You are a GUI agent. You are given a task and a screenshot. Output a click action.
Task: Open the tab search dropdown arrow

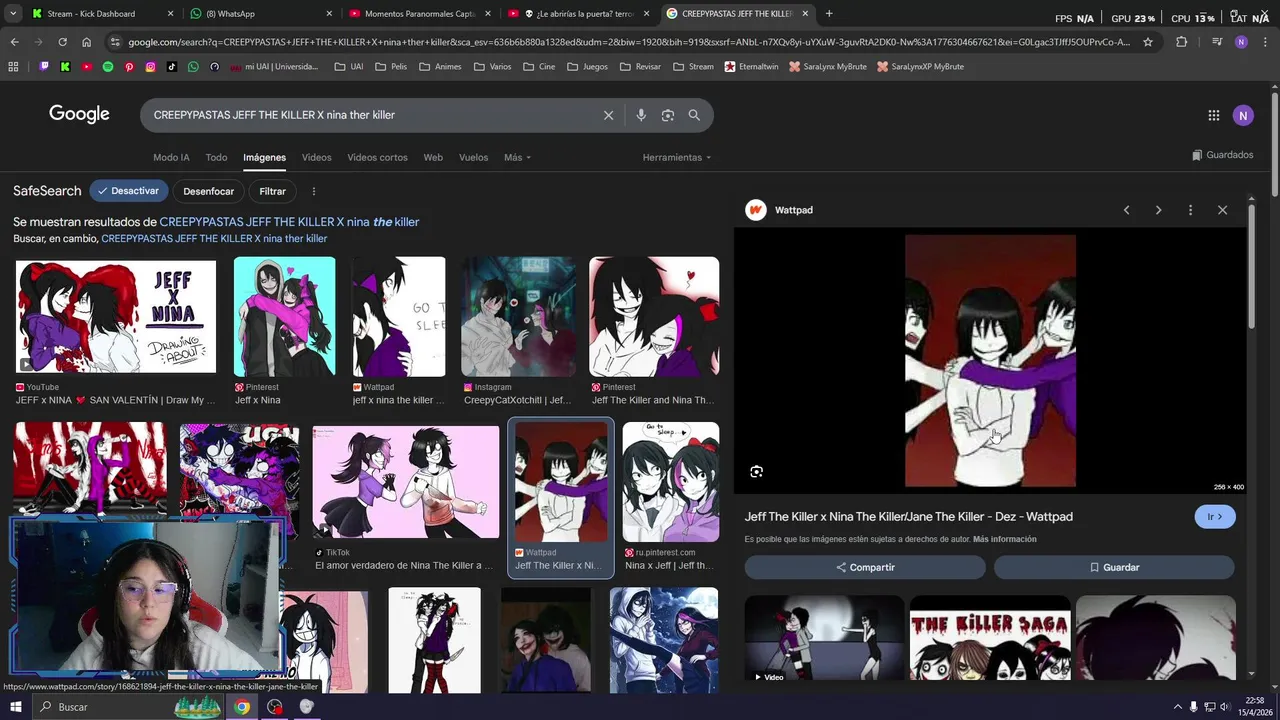(x=13, y=14)
